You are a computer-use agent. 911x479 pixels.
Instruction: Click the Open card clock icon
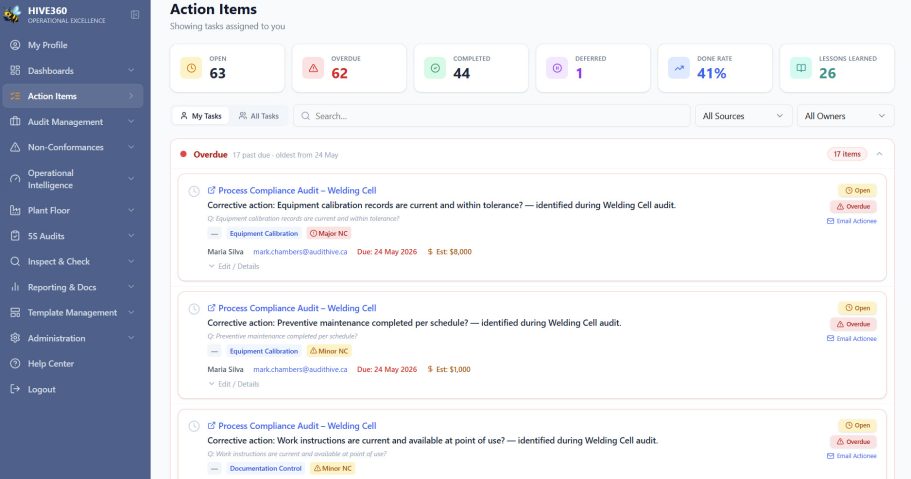(191, 68)
